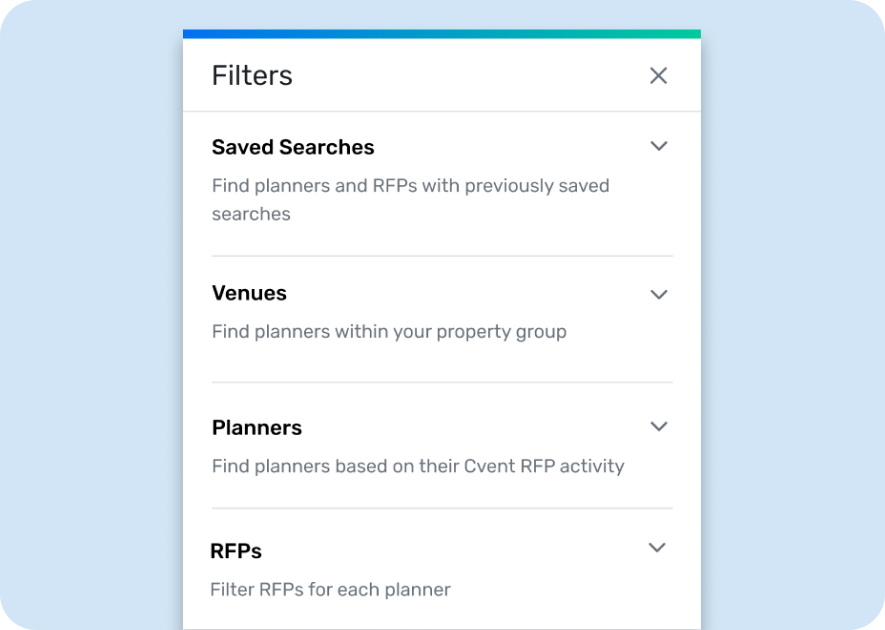This screenshot has height=630, width=885.
Task: Click the 'Find planners and RFPs with previously saved searches' text
Action: [410, 200]
